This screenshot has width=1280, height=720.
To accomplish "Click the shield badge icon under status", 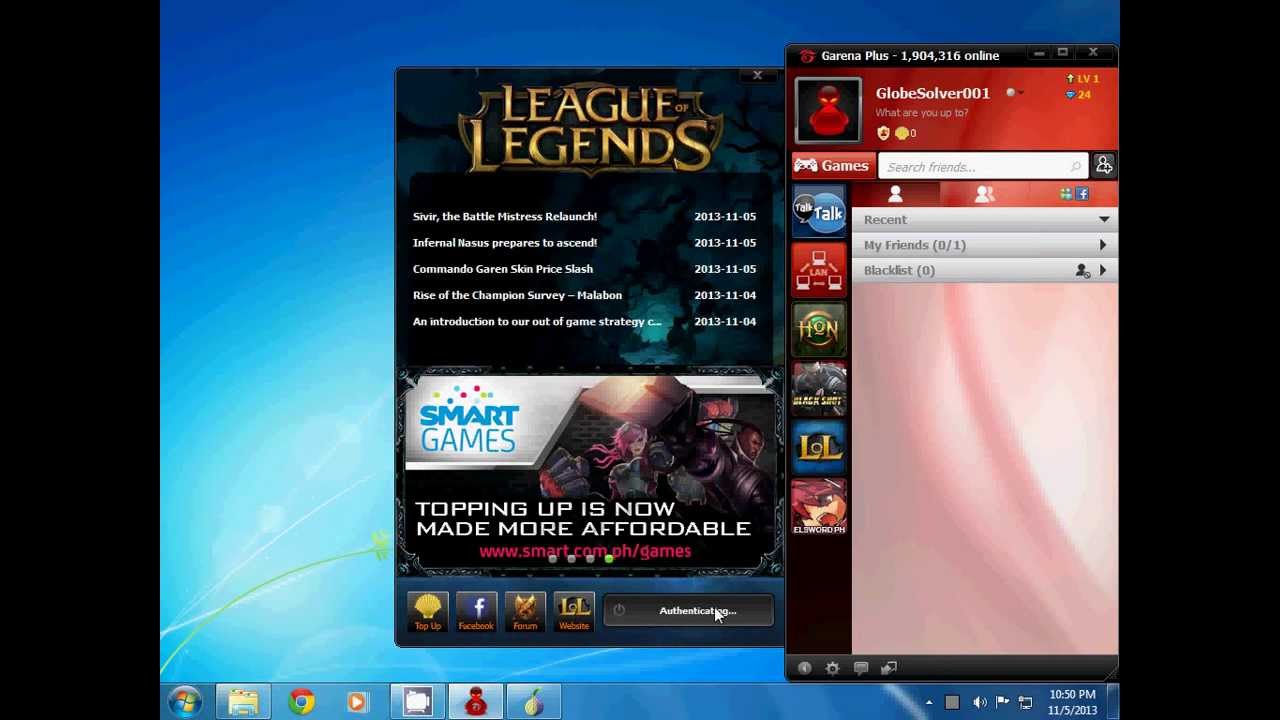I will click(x=883, y=133).
